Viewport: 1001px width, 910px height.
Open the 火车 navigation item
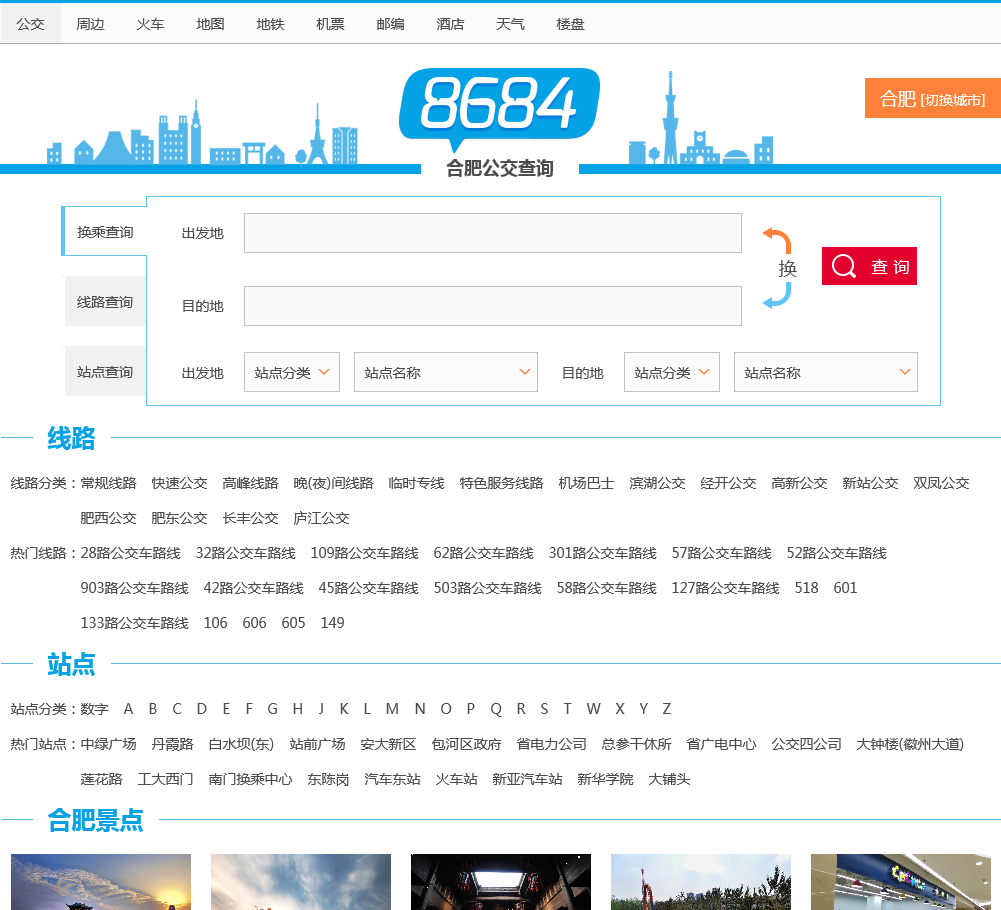click(x=150, y=24)
